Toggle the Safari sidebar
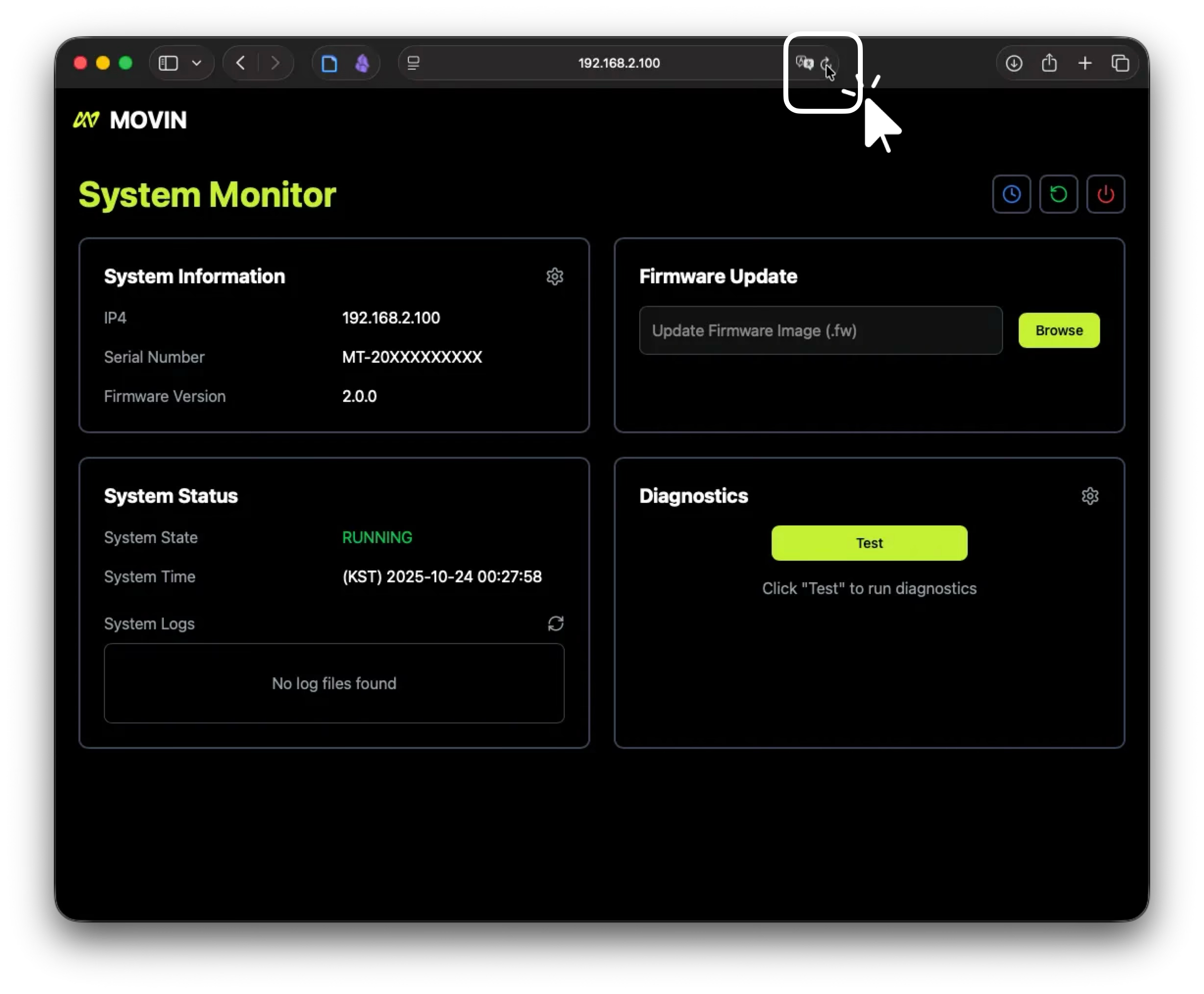Screen dimensions: 1204x994 click(168, 63)
